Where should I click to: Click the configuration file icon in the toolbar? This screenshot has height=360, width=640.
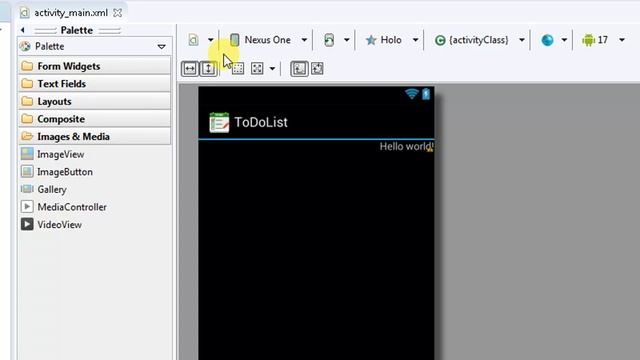pyautogui.click(x=193, y=40)
